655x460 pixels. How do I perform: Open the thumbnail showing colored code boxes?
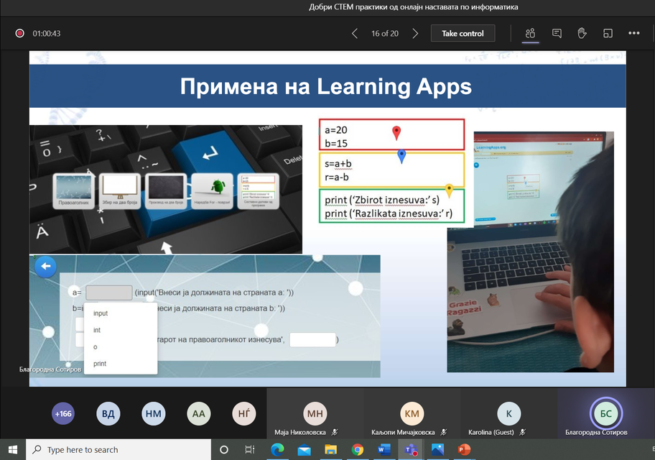258,191
